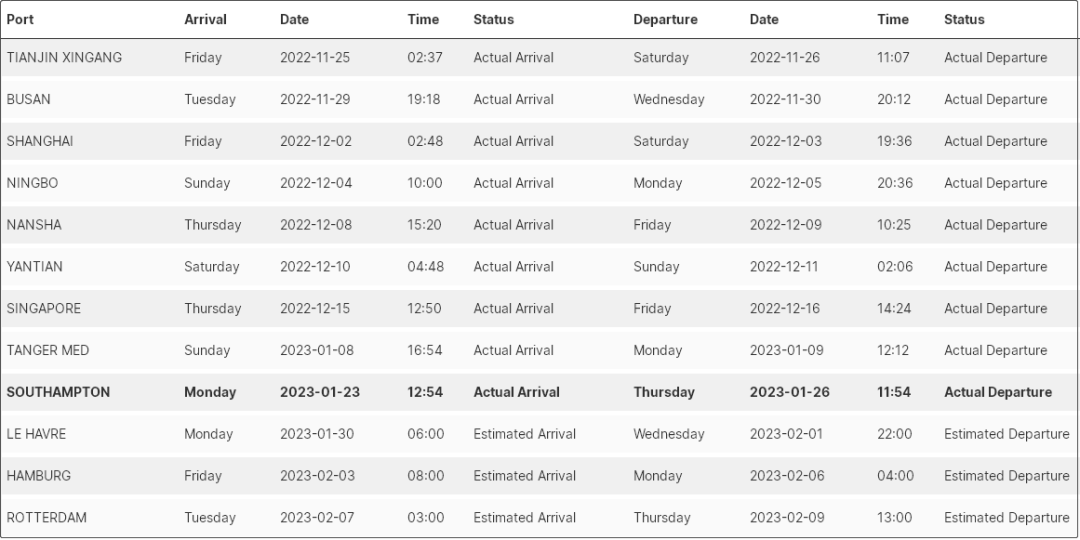Click the HAMBURG port name

39,476
